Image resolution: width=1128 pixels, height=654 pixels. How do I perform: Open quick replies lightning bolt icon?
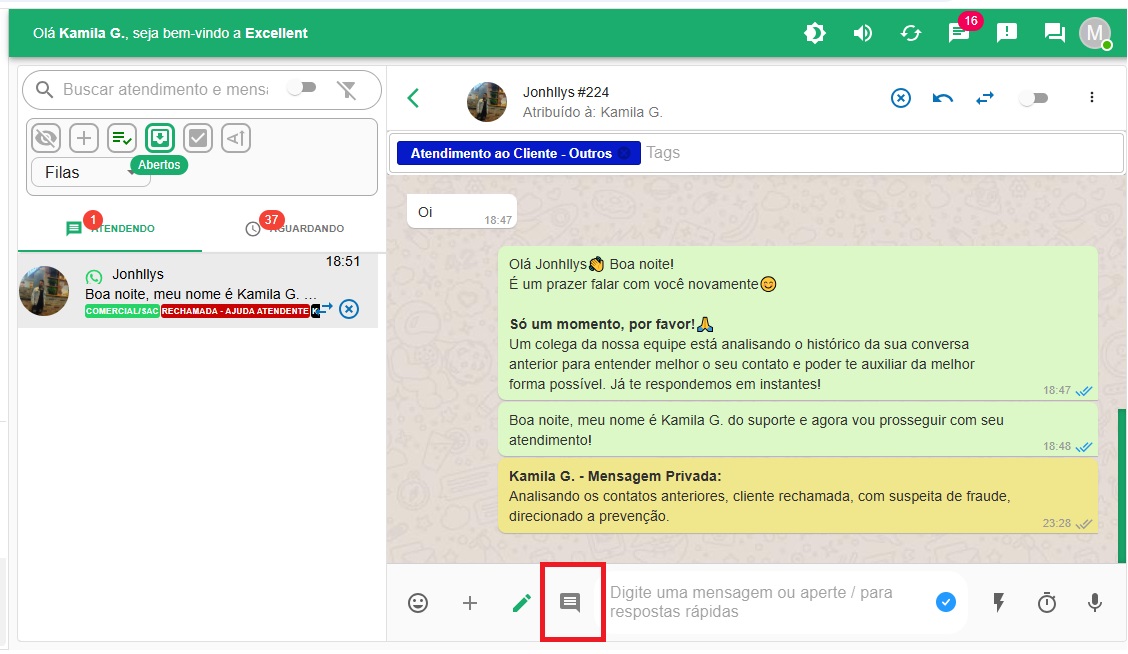point(998,603)
